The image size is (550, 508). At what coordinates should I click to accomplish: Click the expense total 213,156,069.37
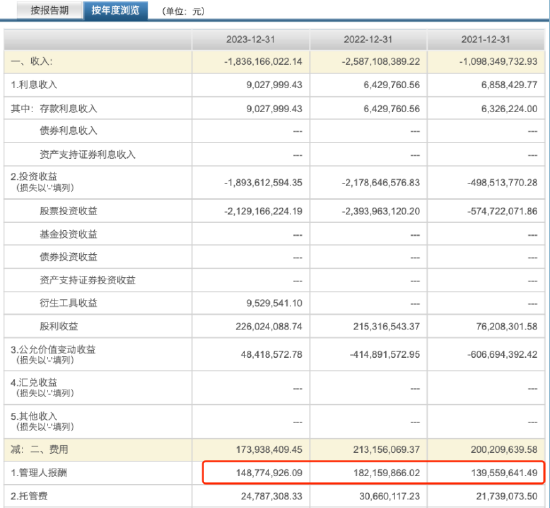pos(386,450)
